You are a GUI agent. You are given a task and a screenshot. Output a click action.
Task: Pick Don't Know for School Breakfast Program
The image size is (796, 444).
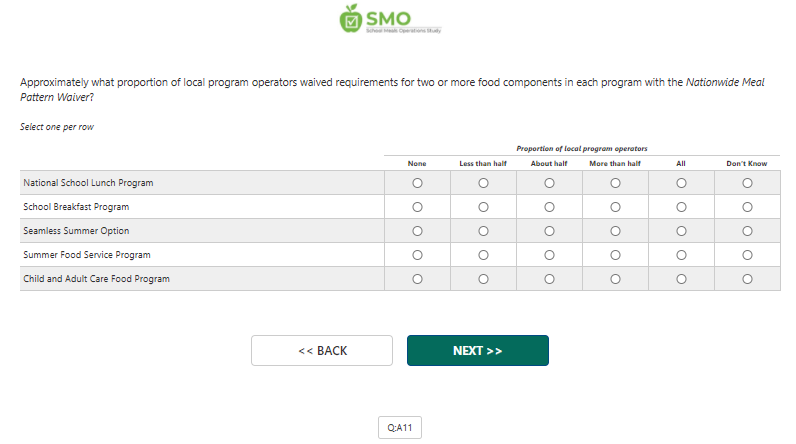point(747,207)
